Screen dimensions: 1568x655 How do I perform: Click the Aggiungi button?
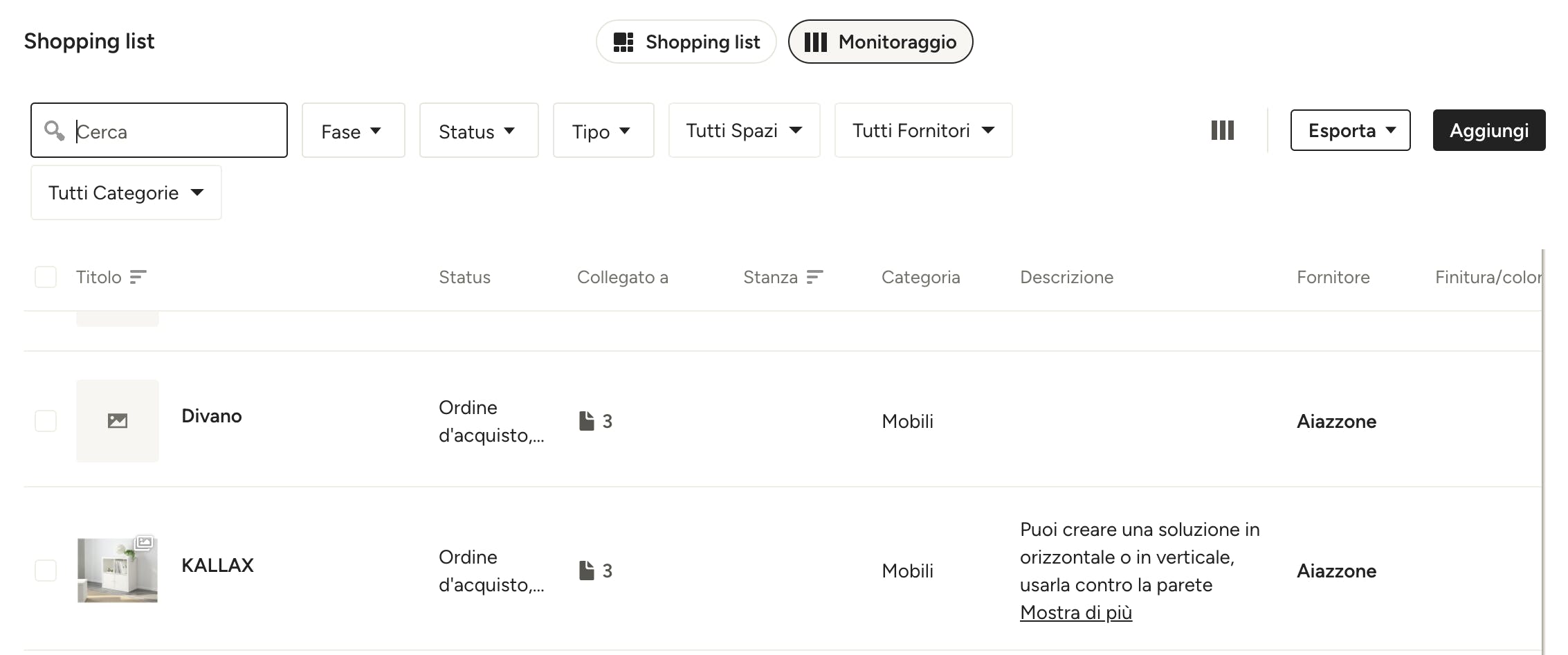[x=1489, y=130]
